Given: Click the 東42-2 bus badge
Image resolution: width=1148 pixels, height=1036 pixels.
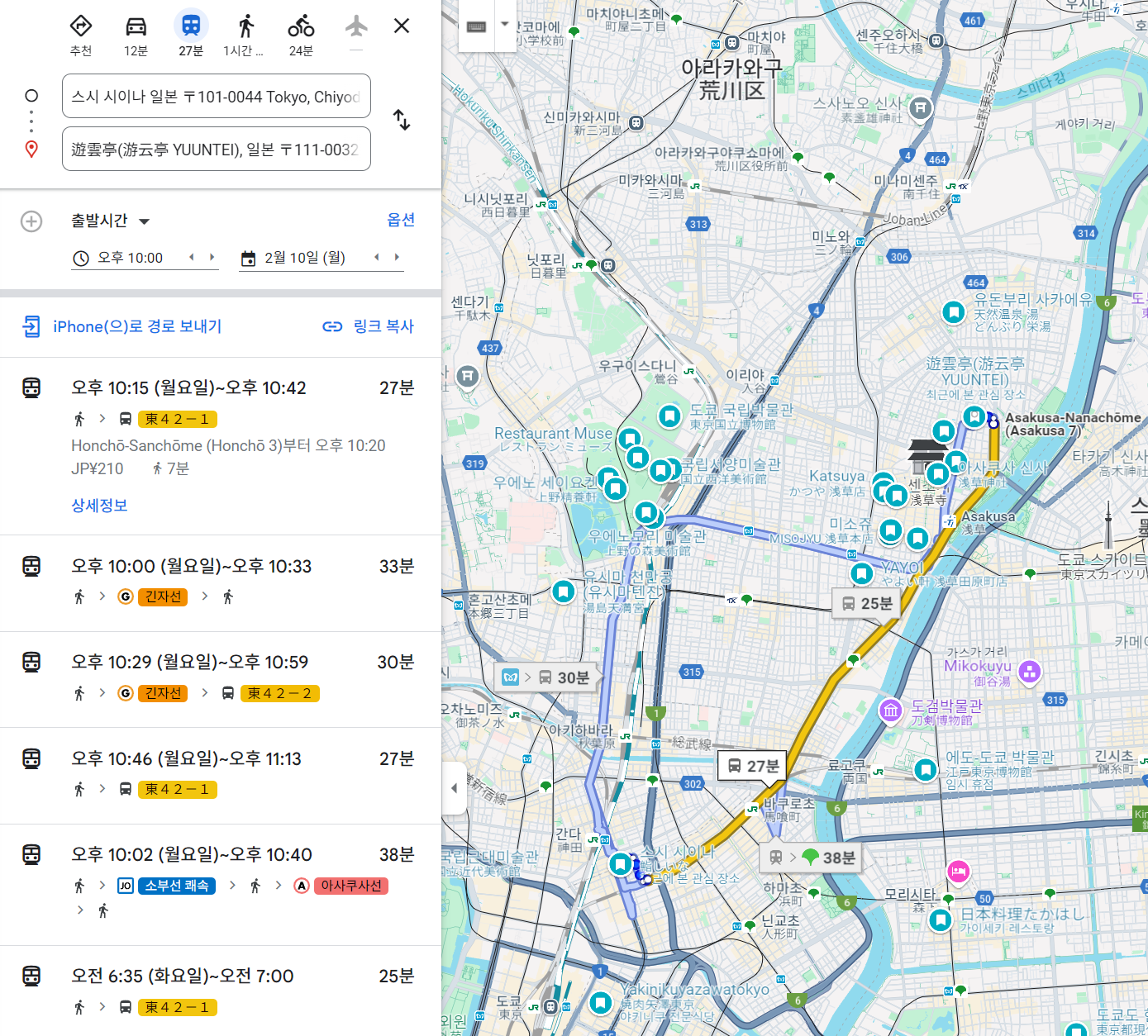Looking at the screenshot, I should [x=279, y=693].
